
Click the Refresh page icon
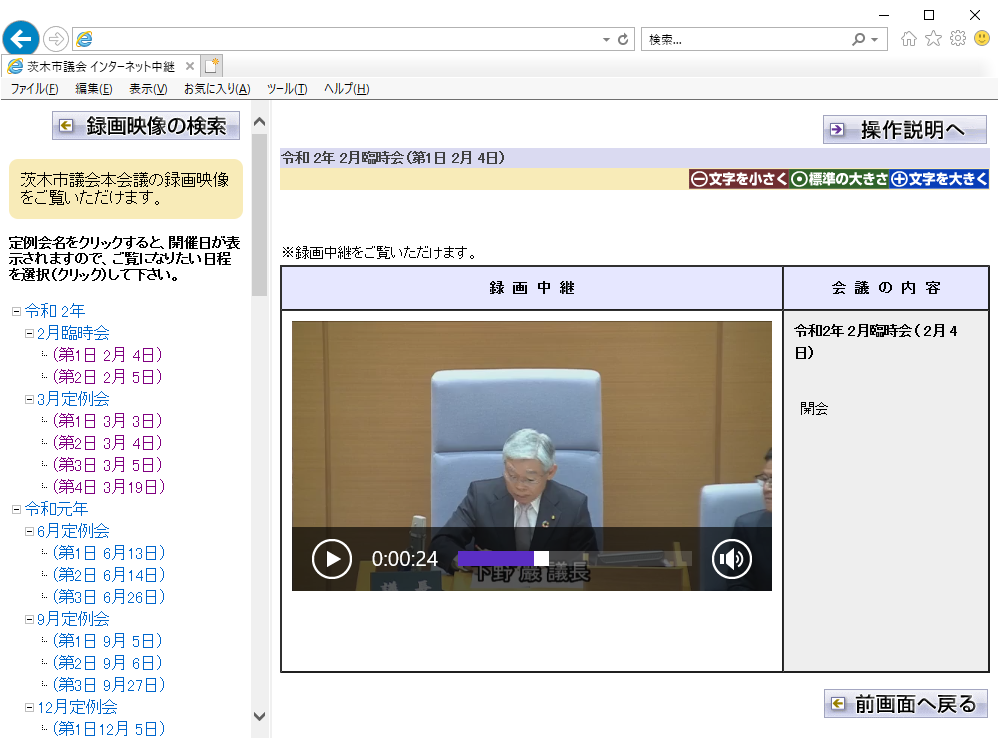point(623,39)
